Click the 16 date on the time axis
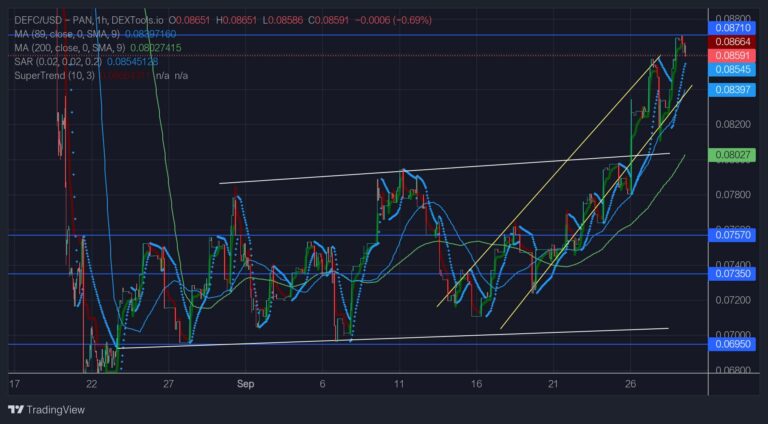Image resolution: width=768 pixels, height=424 pixels. pos(476,384)
